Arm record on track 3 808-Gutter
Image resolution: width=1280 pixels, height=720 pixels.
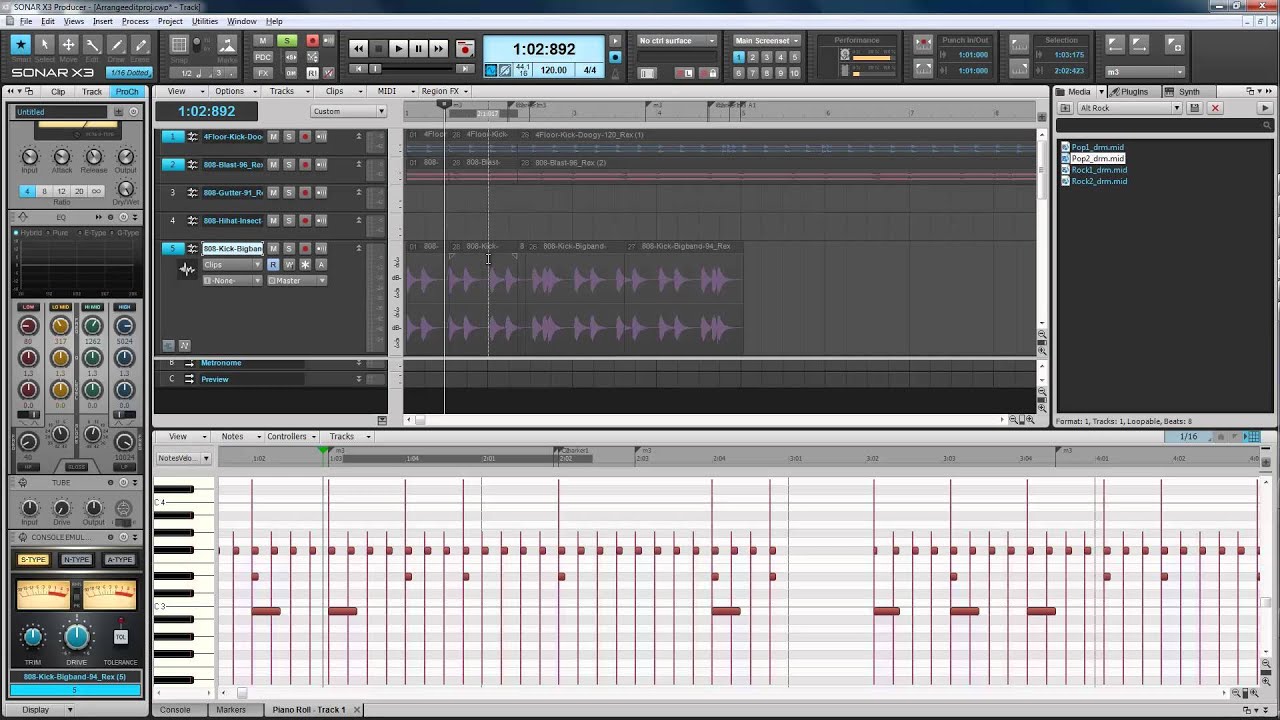[x=305, y=193]
